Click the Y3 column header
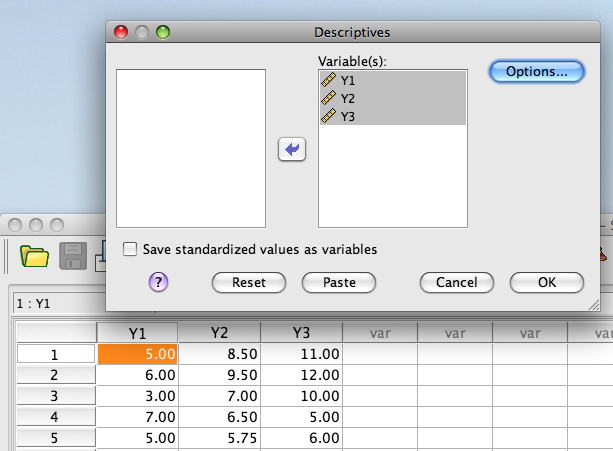 tap(301, 333)
